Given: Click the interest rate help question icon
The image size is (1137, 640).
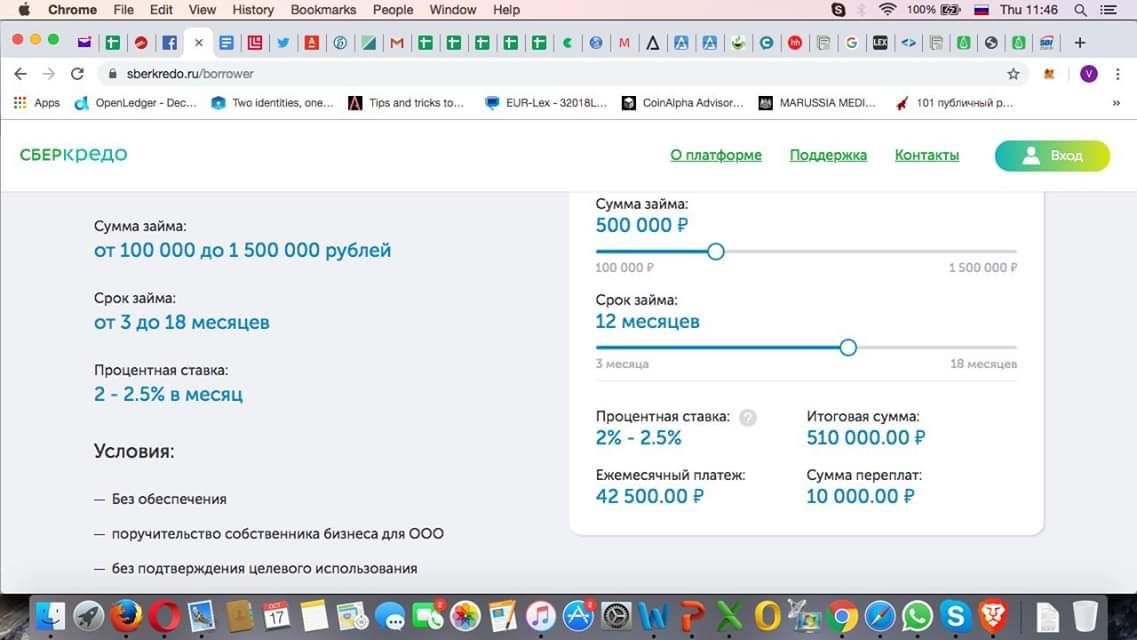Looking at the screenshot, I should click(x=748, y=417).
